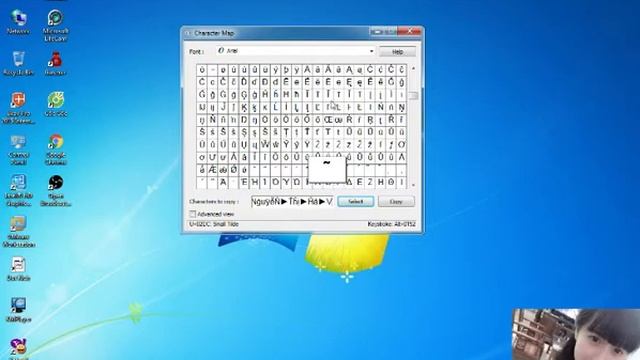Screen dimensions: 640x360
Task: Click the Copy button
Action: [396, 202]
